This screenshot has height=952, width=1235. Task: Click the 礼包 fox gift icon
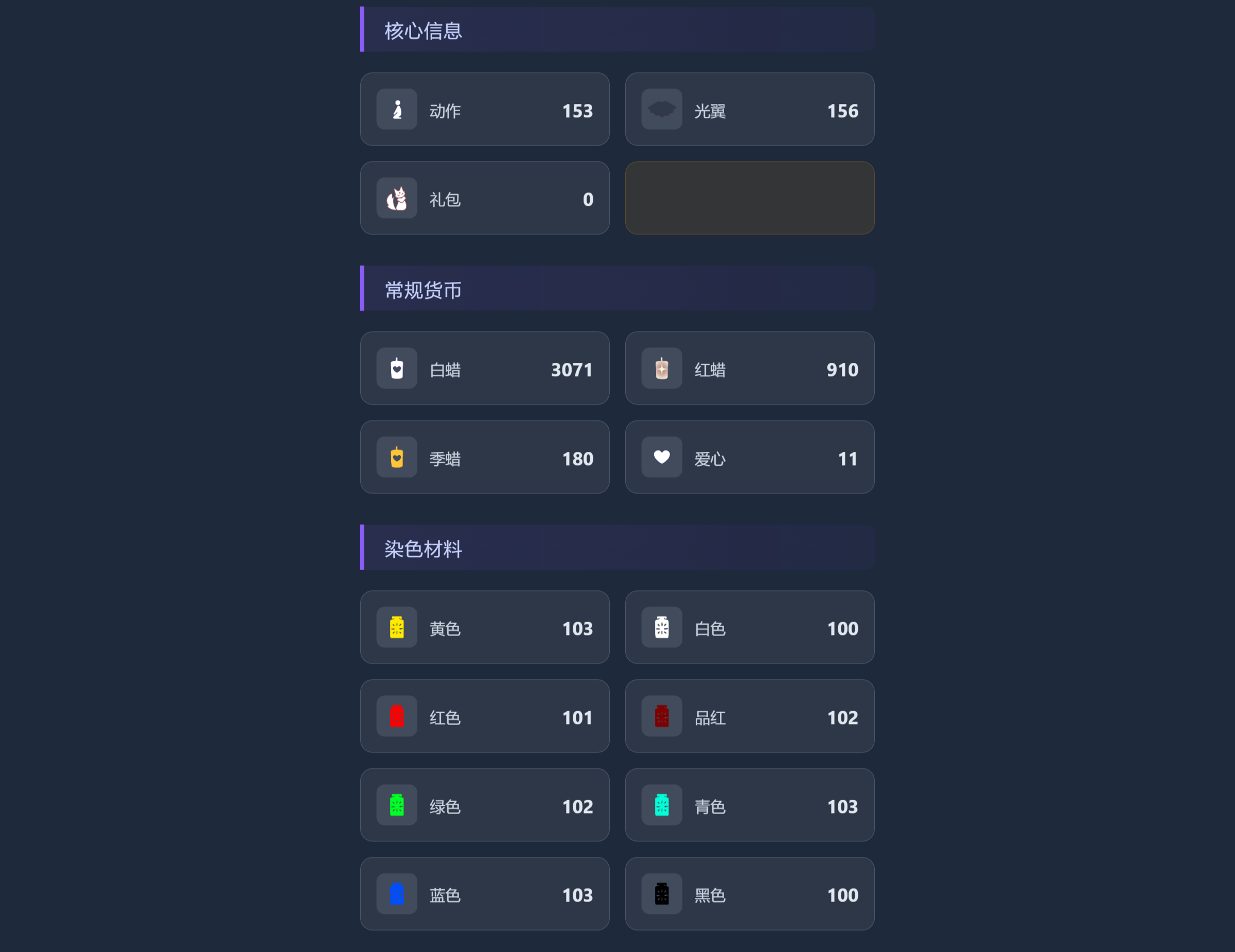point(397,199)
